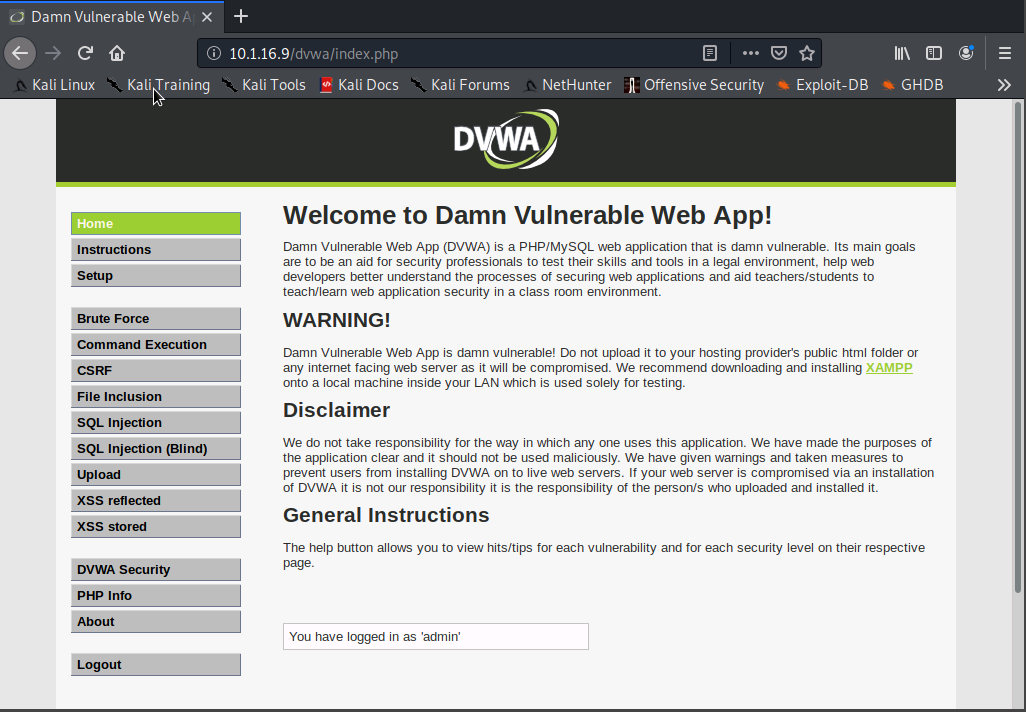This screenshot has width=1026, height=712.
Task: Select Home in the DVWA sidebar
Action: [x=156, y=223]
